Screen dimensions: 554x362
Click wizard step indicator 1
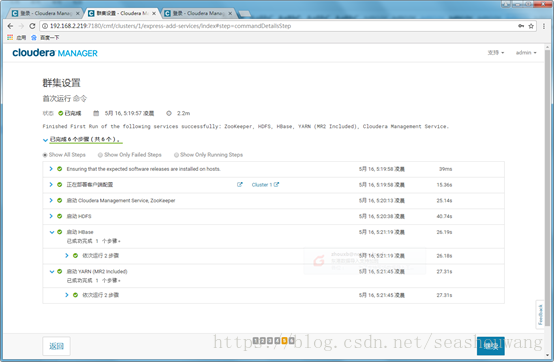pos(255,341)
